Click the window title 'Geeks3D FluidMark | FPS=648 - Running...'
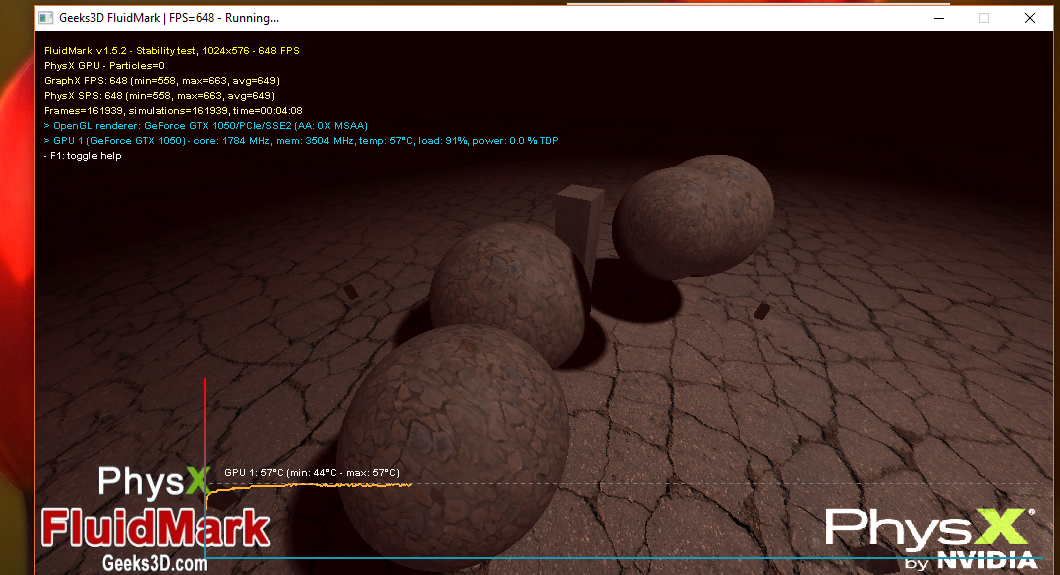This screenshot has width=1060, height=575. tap(169, 18)
